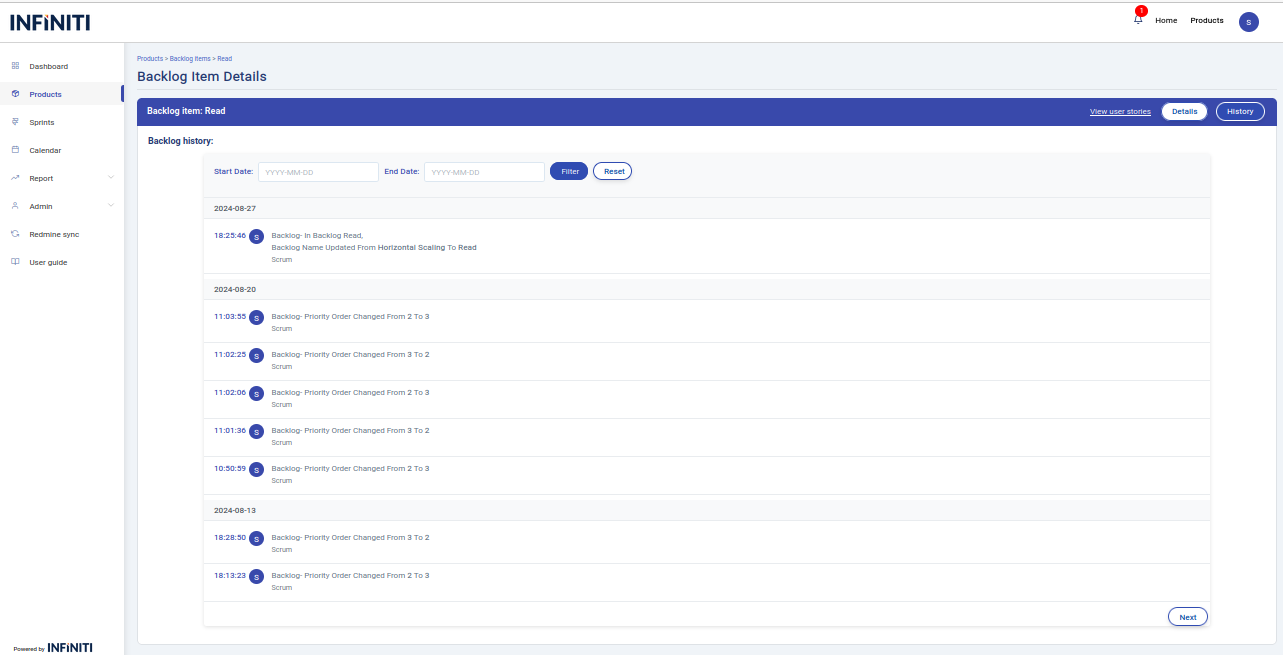
Task: Click the Products box icon in sidebar
Action: pyautogui.click(x=15, y=94)
